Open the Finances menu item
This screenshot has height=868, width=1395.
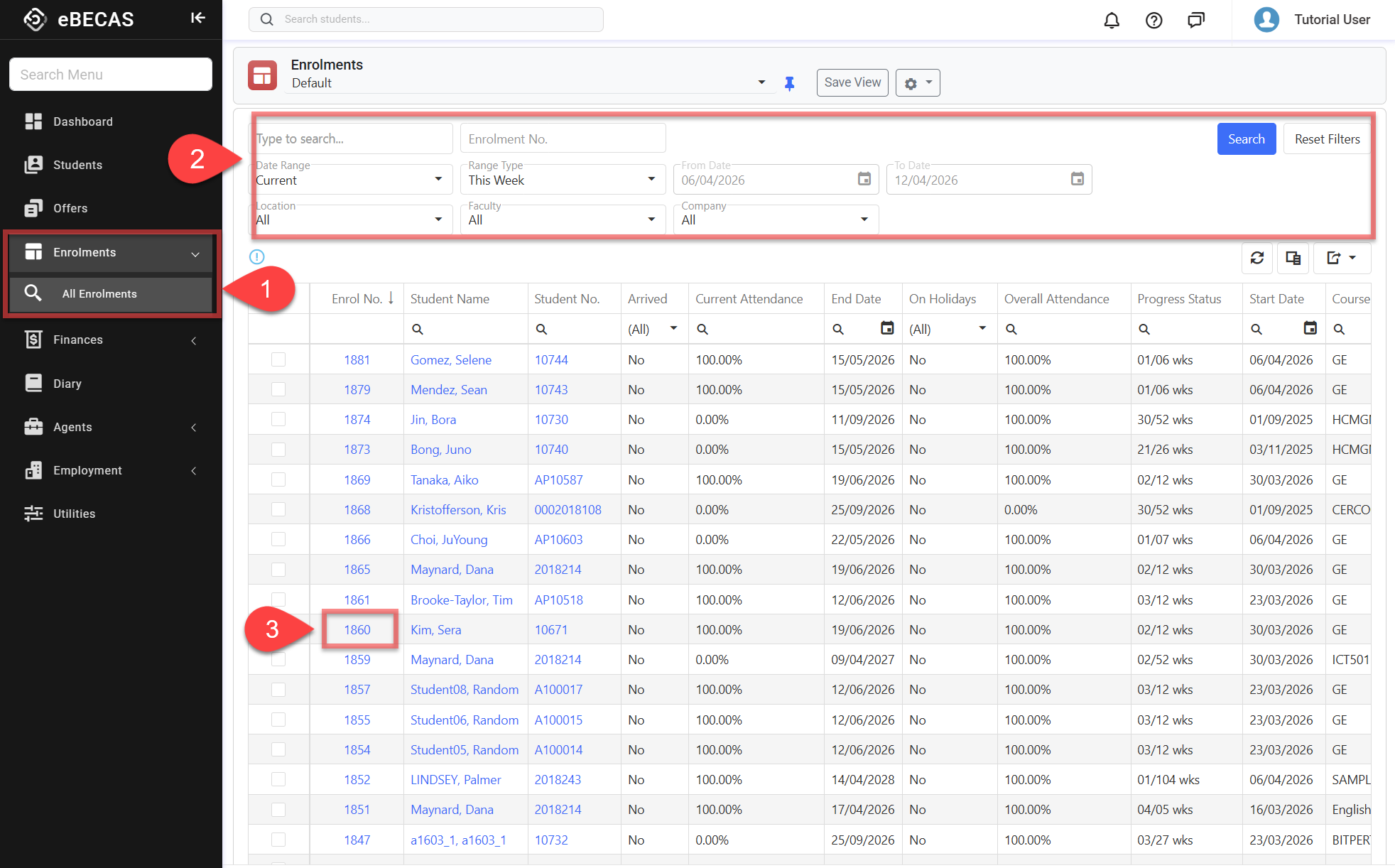click(78, 340)
